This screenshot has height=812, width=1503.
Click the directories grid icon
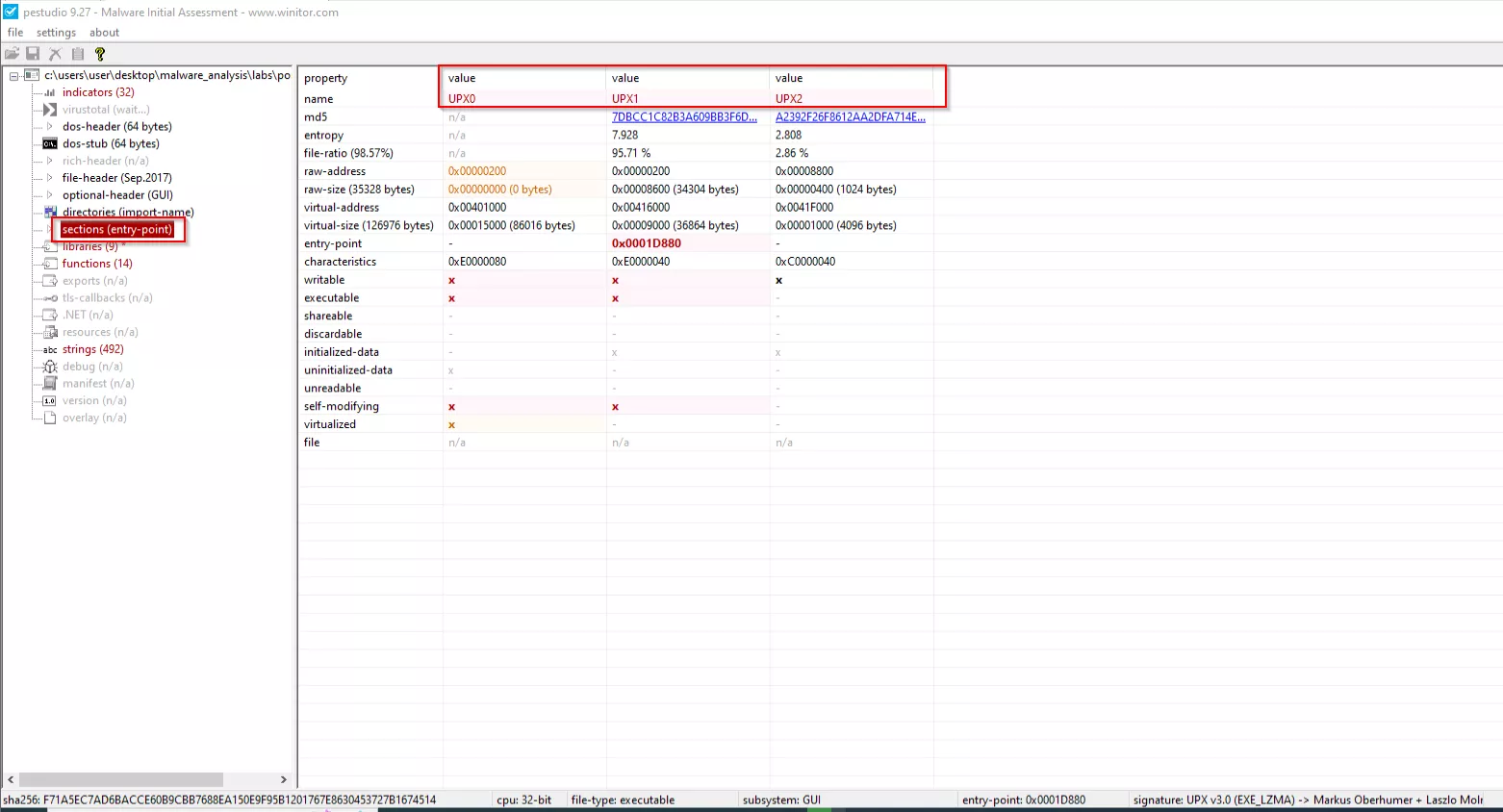click(50, 212)
